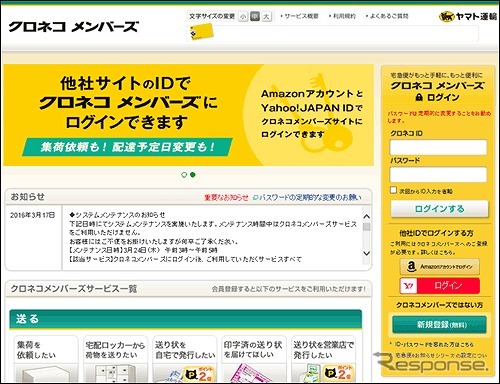Open 印字済の送り状を届けてほしい card
Screen dimensions: 500x384
coord(254,359)
